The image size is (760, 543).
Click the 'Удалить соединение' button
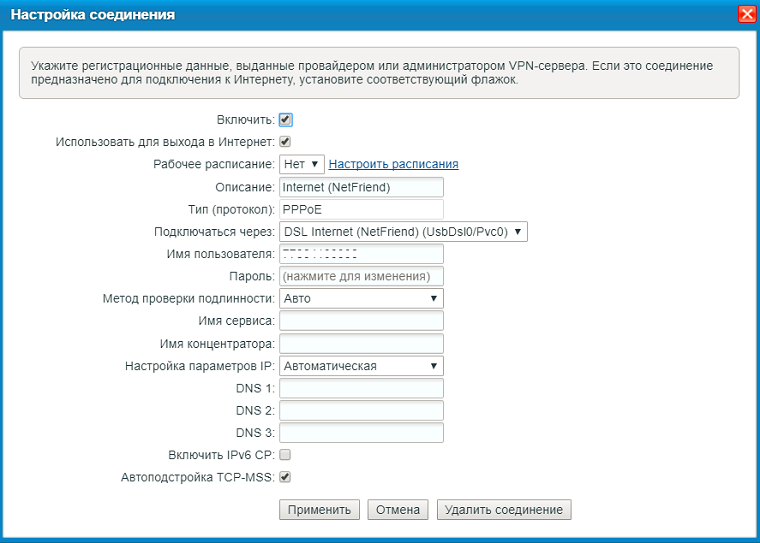pyautogui.click(x=504, y=510)
